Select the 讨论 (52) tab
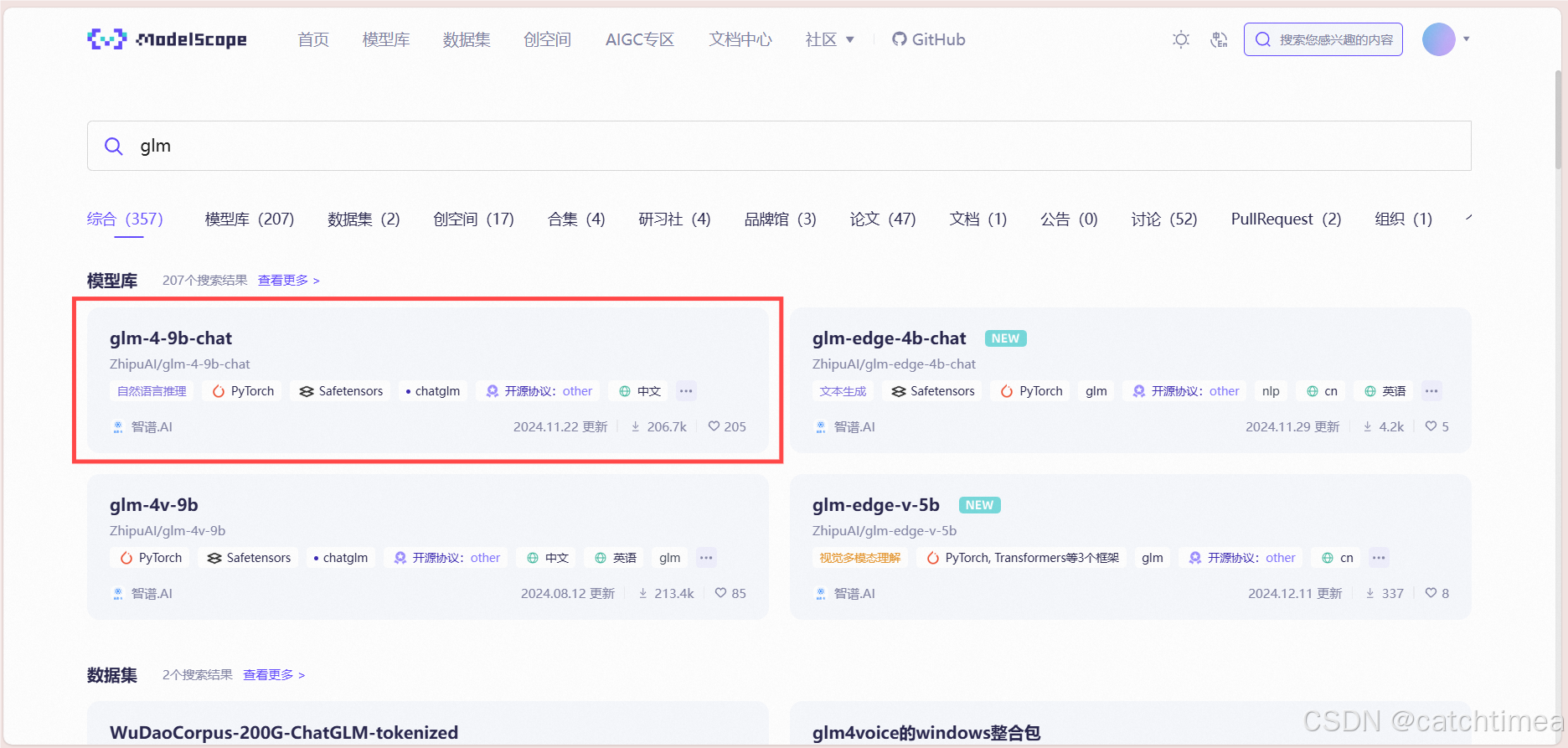1568x748 pixels. (x=1164, y=219)
